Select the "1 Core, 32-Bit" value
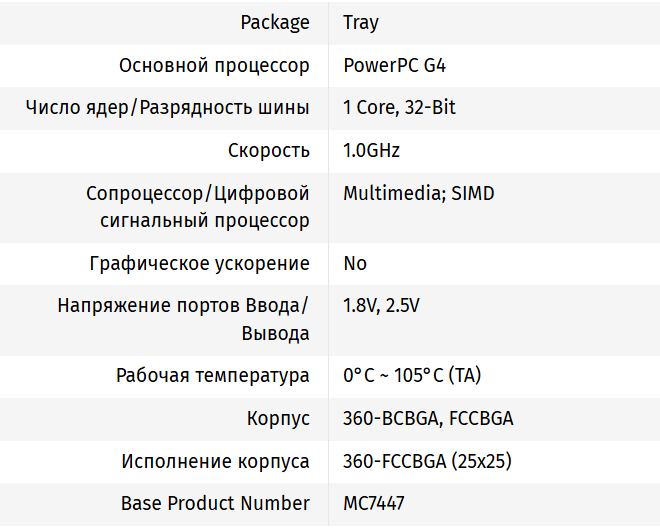660x529 pixels. pos(399,108)
